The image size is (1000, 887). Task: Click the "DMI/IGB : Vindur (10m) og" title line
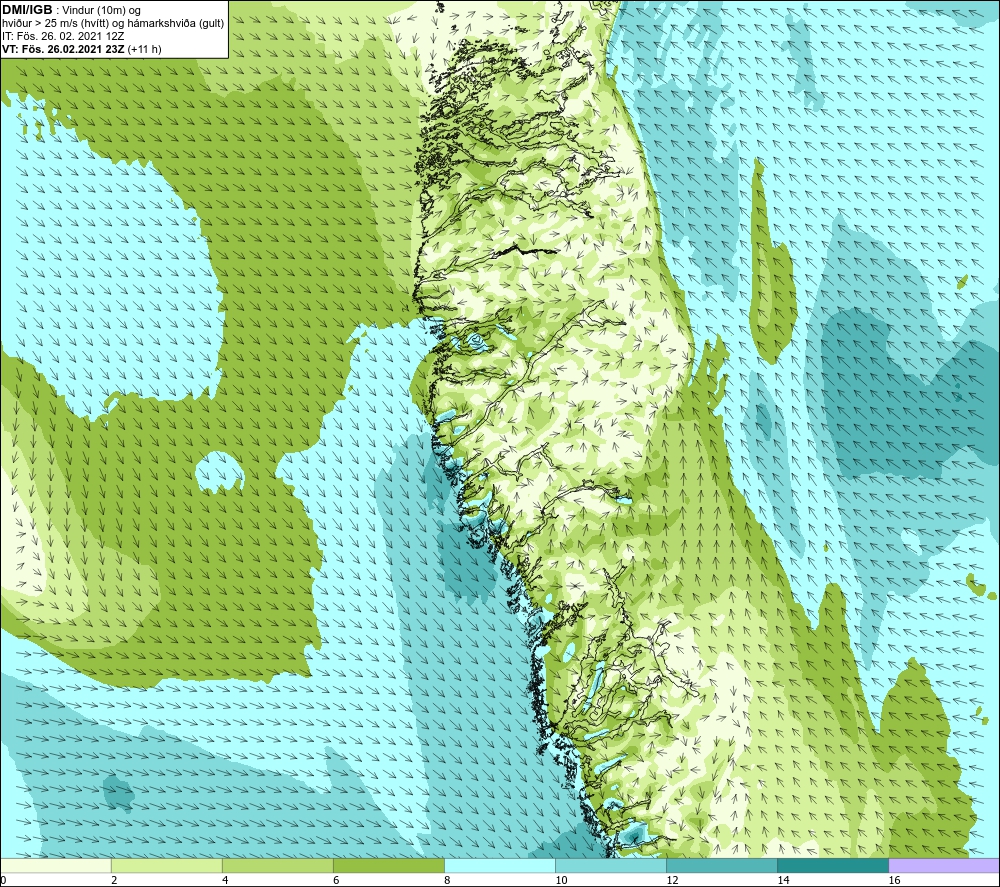point(71,10)
